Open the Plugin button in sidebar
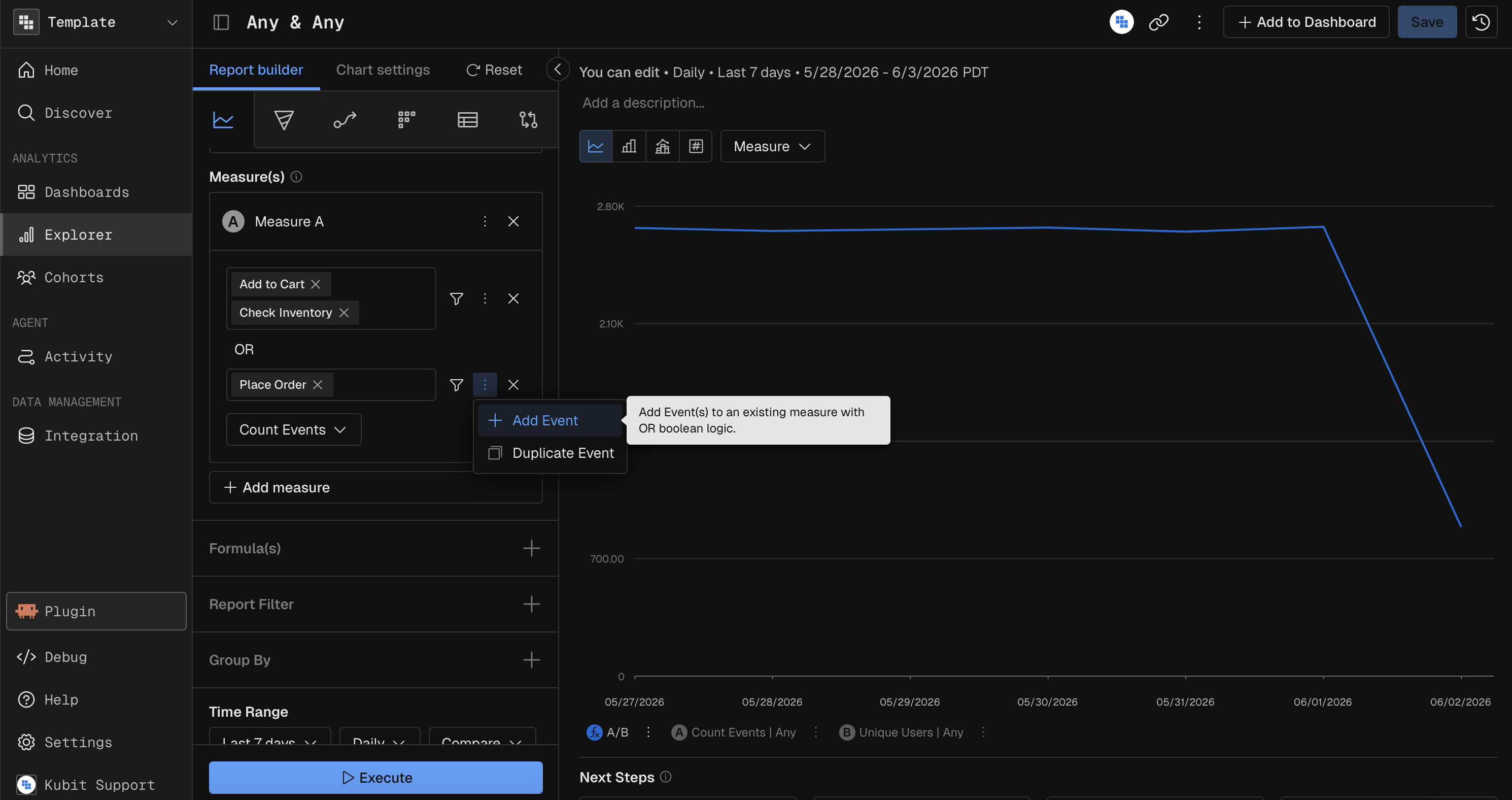The width and height of the screenshot is (1512, 800). (96, 611)
